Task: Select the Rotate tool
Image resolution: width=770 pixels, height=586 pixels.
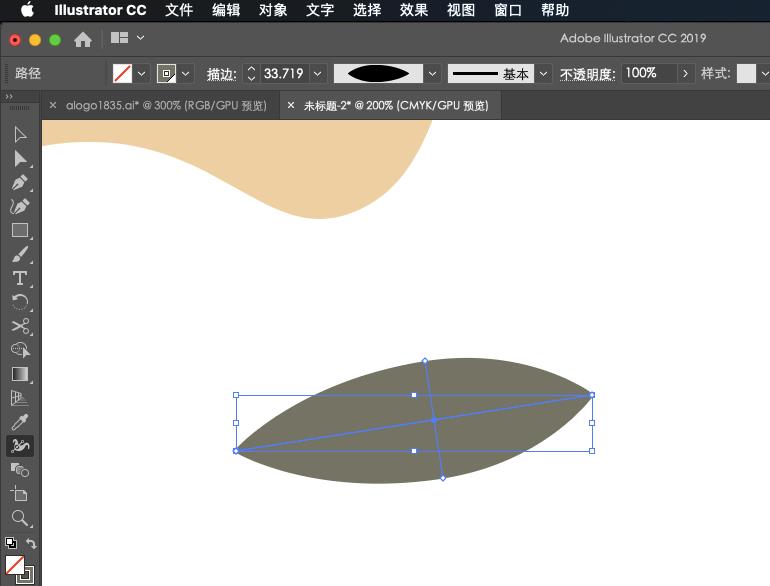Action: (x=20, y=302)
